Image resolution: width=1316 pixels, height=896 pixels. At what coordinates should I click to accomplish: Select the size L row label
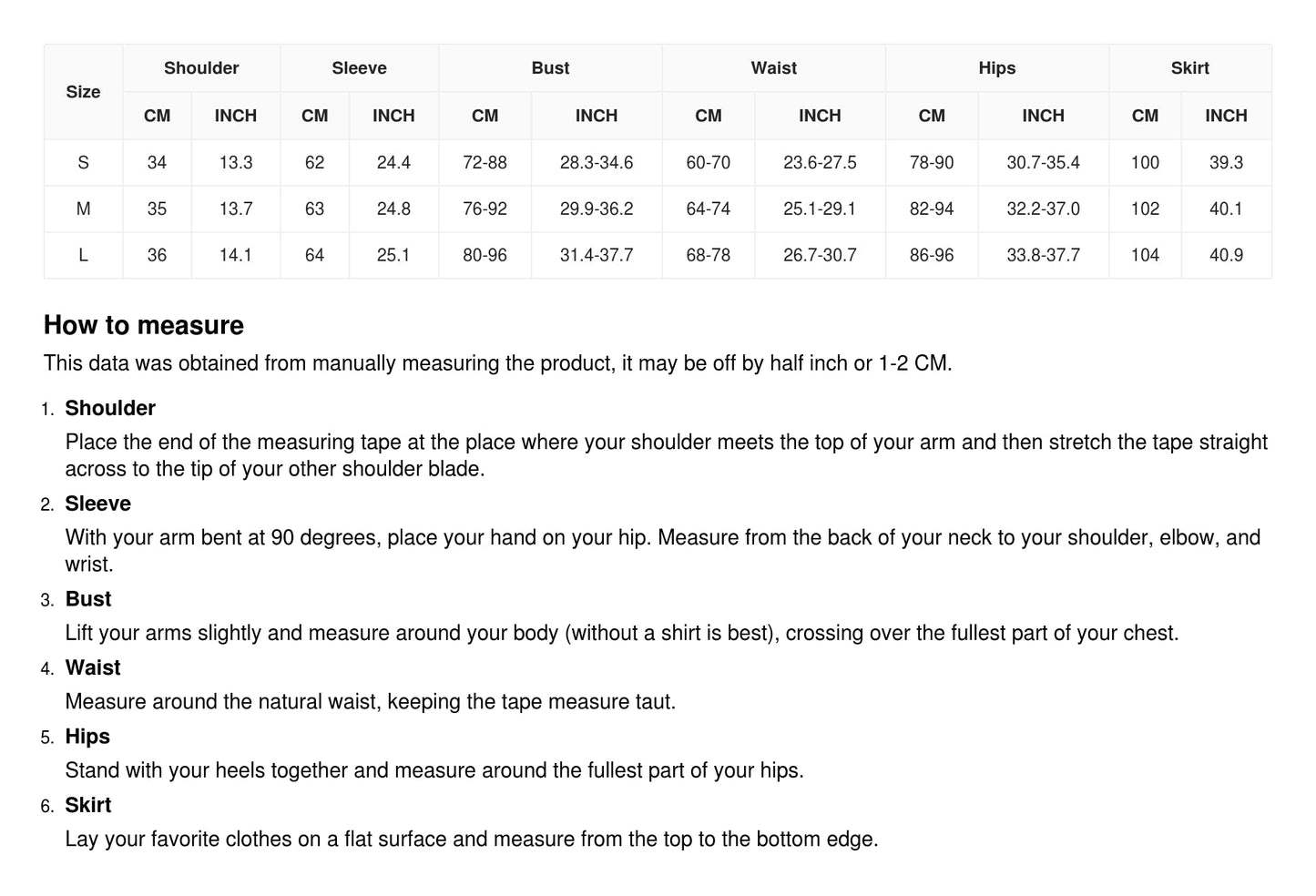tap(83, 256)
